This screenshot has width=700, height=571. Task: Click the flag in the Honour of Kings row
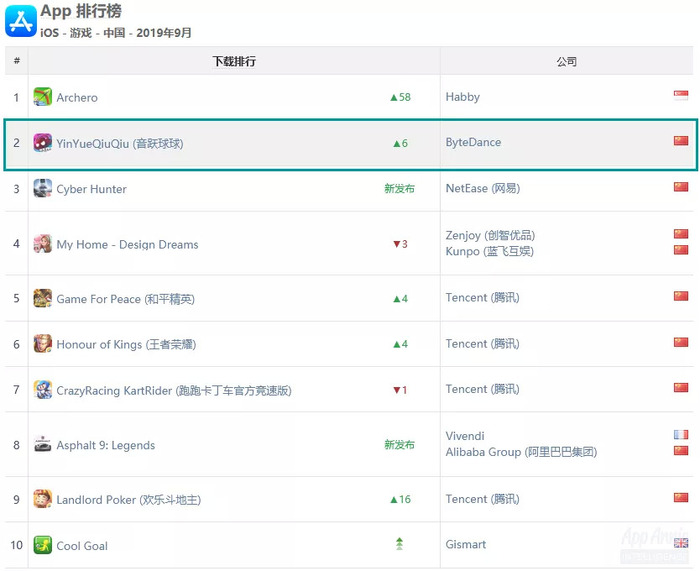[681, 342]
